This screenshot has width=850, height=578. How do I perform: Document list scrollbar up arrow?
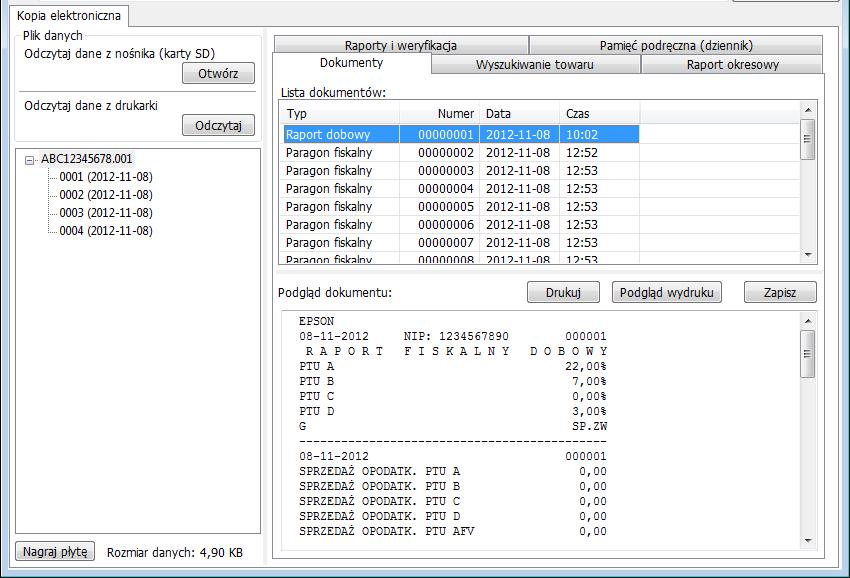point(808,110)
